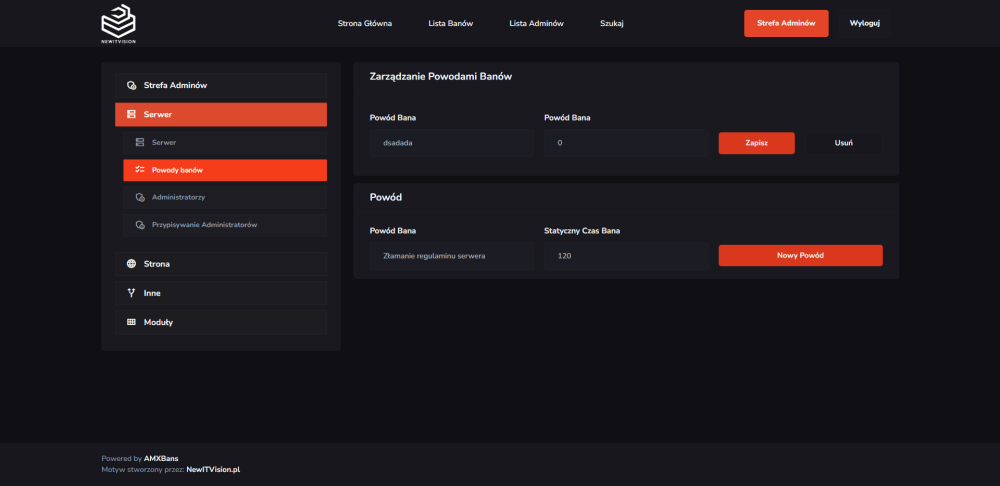The width and height of the screenshot is (1000, 486).
Task: Open Lista Banów in top navigation
Action: tap(451, 24)
